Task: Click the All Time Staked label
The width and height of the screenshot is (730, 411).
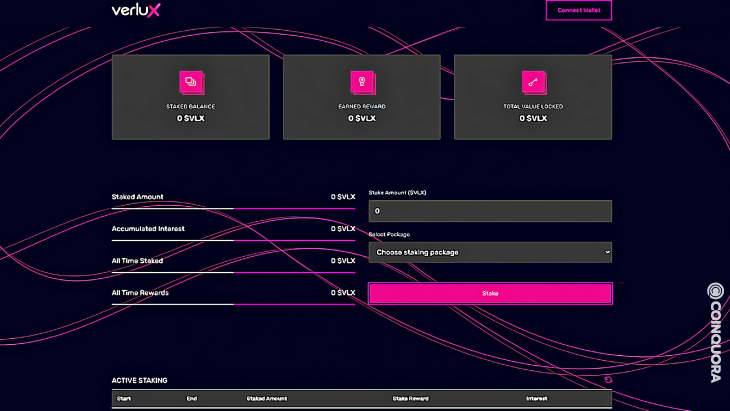Action: point(137,261)
